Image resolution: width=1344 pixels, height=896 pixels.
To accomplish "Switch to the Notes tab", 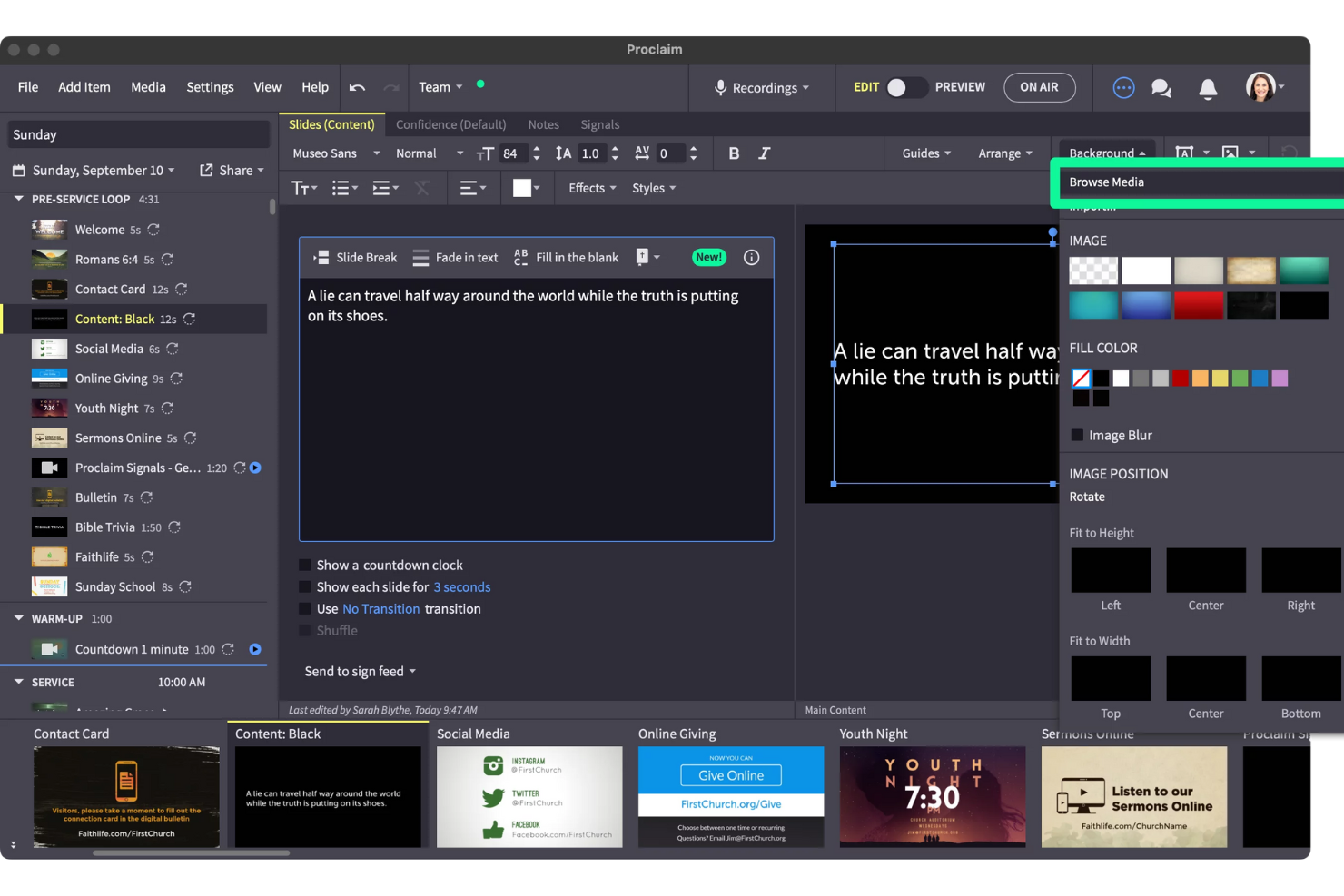I will pos(543,124).
